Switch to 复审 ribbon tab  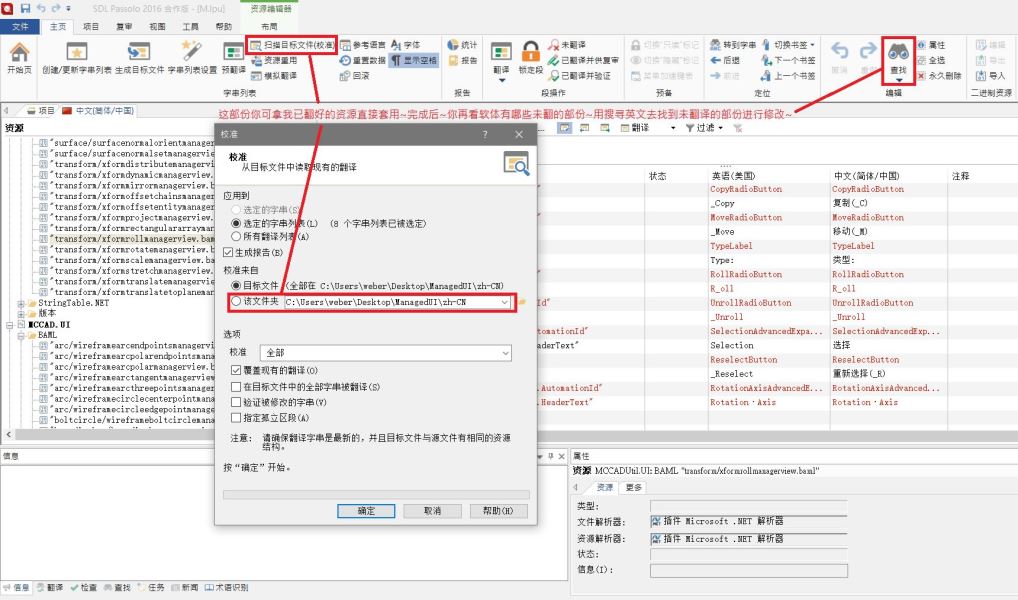124,27
